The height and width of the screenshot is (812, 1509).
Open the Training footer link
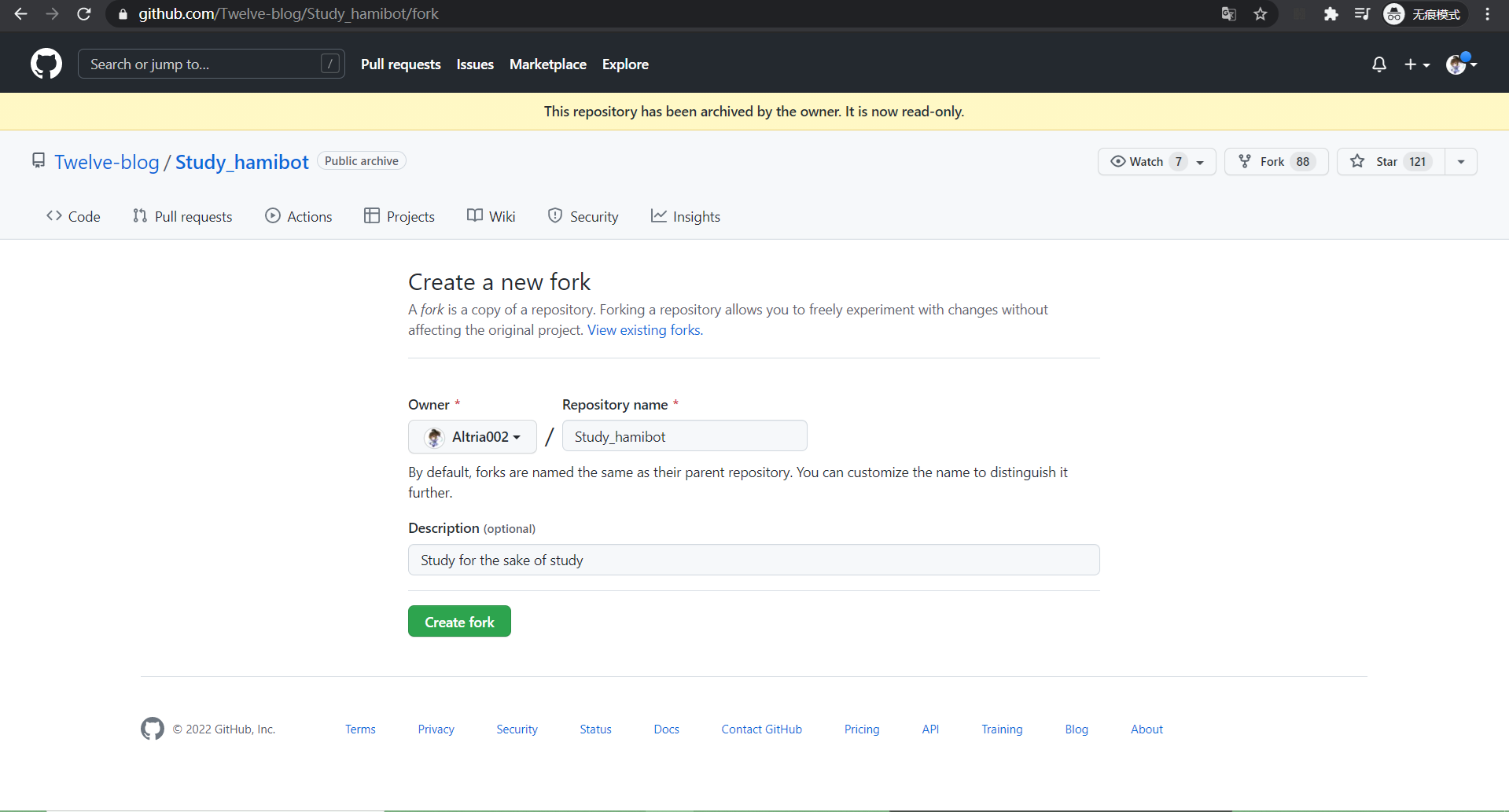[x=1003, y=729]
